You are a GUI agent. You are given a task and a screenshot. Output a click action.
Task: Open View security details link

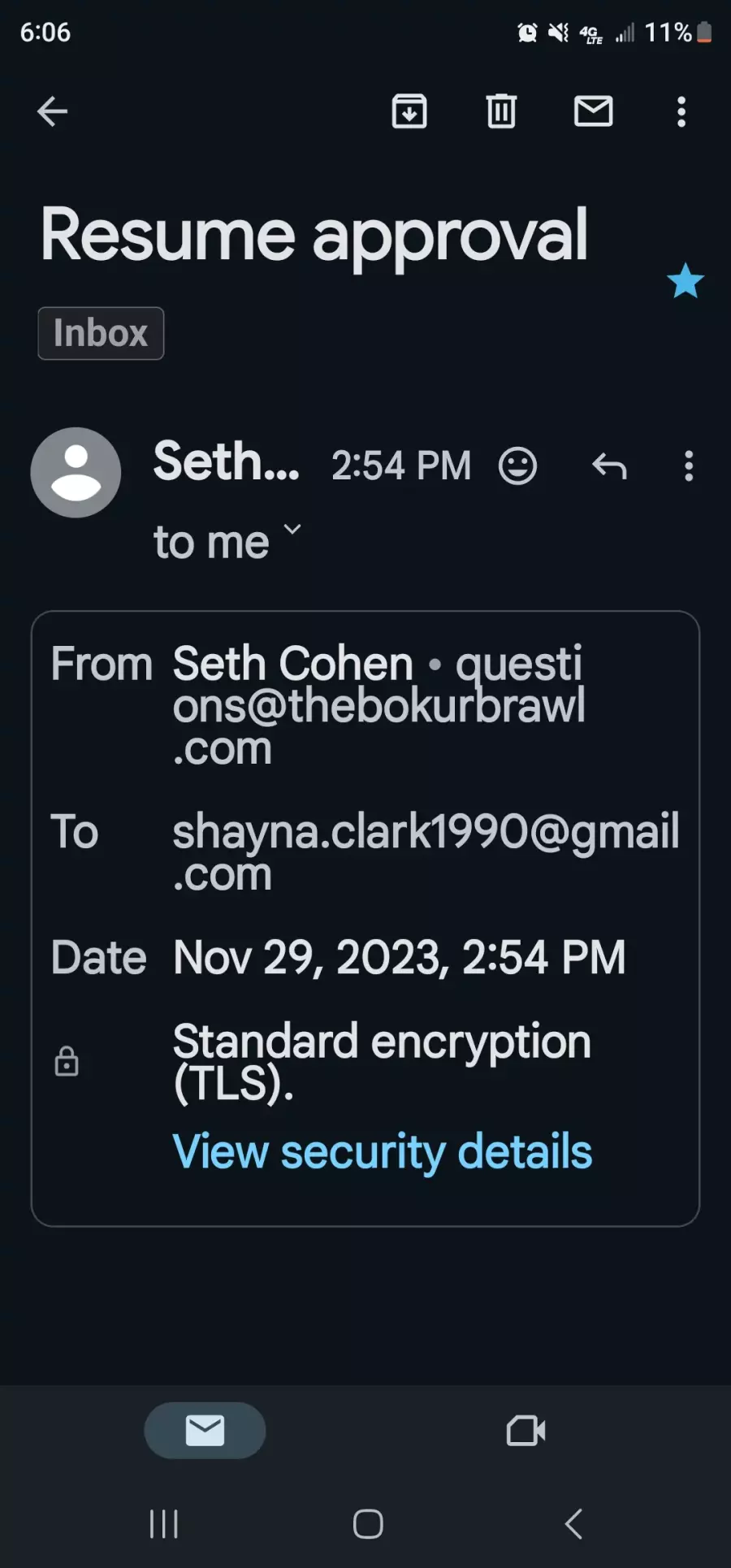383,1152
